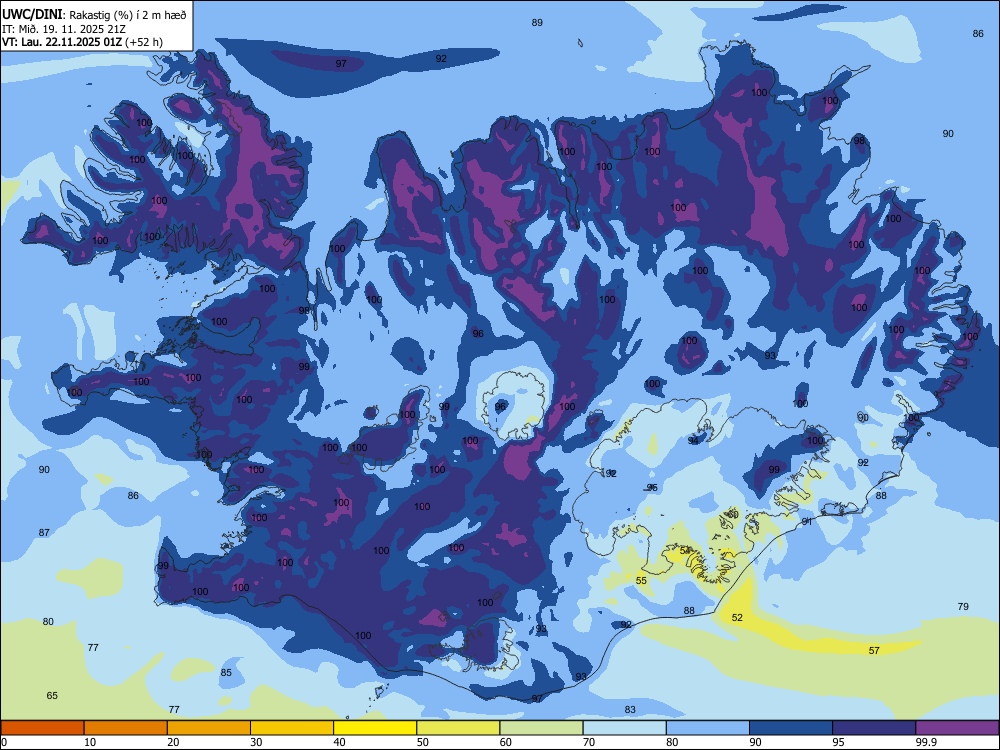Click the humidity value 94 on the map
The width and height of the screenshot is (1000, 750).
[x=693, y=441]
